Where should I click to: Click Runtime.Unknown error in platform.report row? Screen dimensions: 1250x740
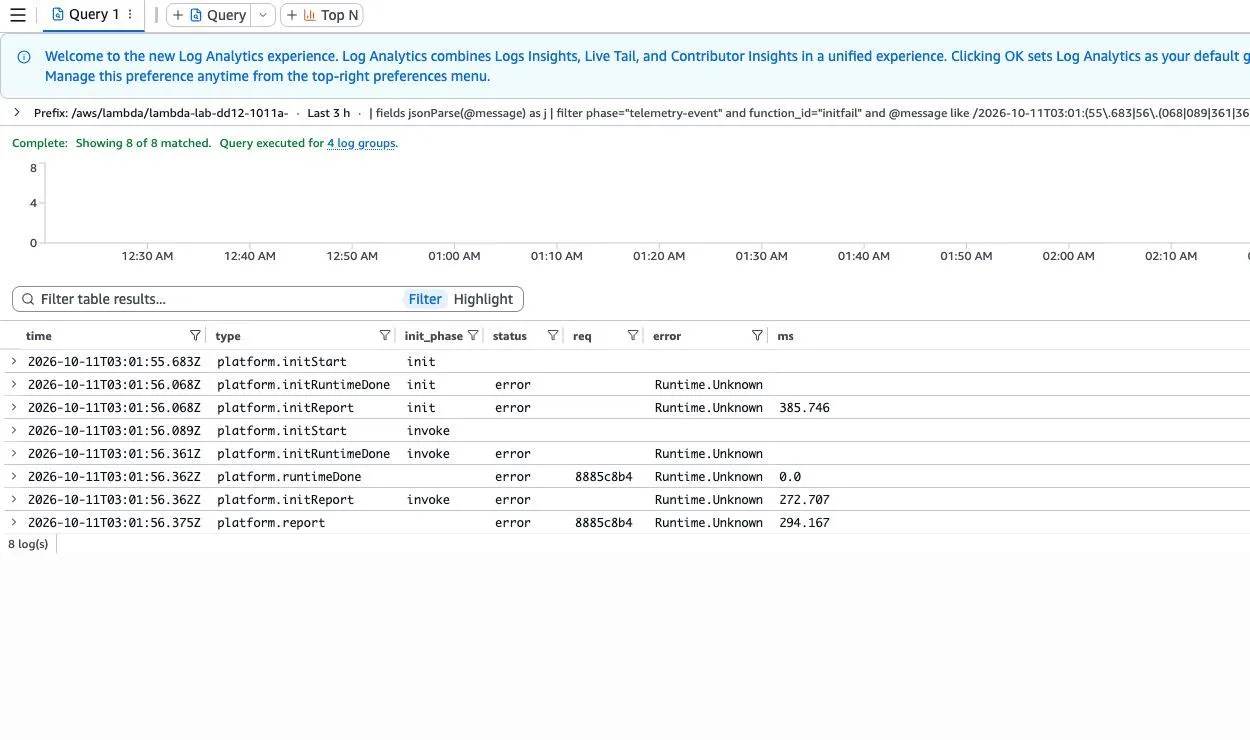pyautogui.click(x=709, y=523)
